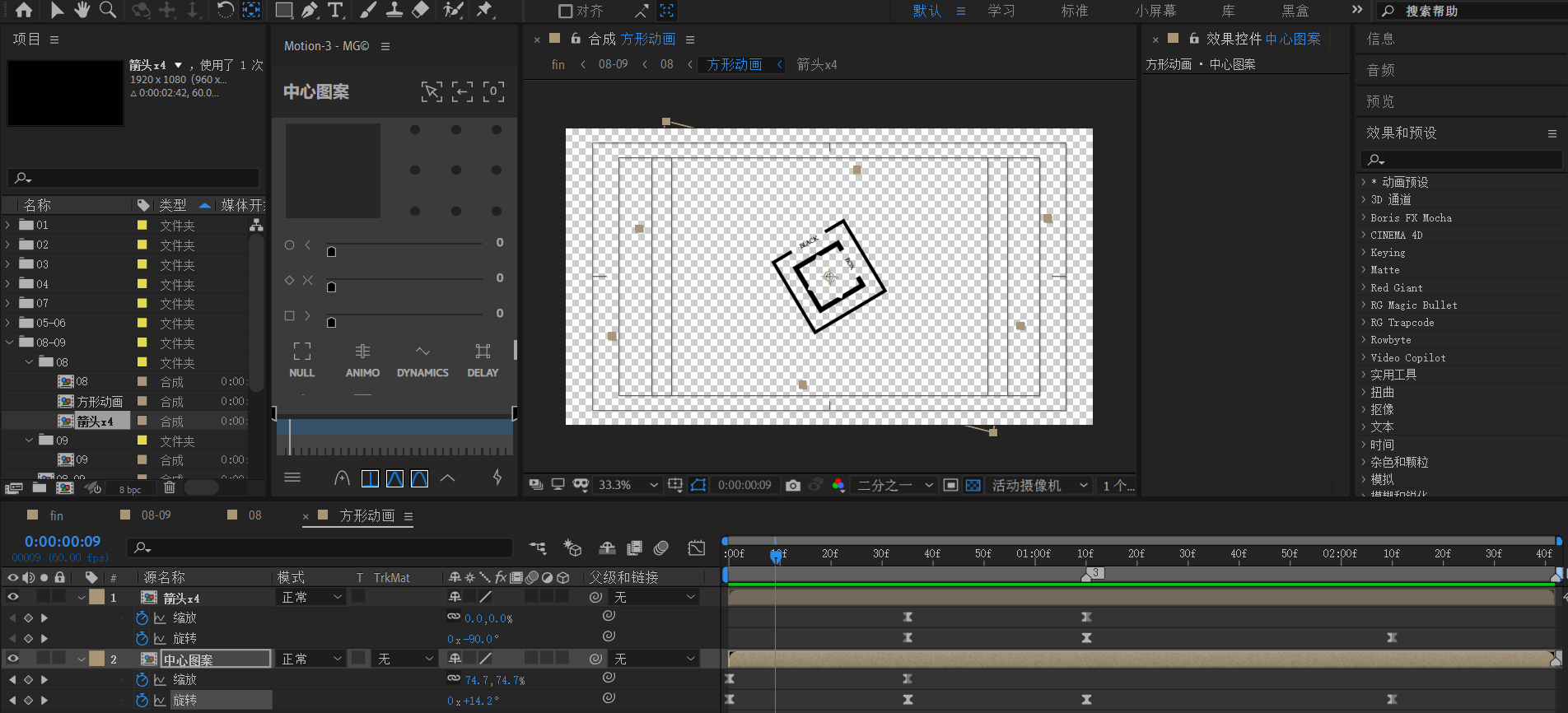Screen dimensions: 1568x713
Task: Click the third Motion-3 slider handle (square row)
Action: pos(331,322)
